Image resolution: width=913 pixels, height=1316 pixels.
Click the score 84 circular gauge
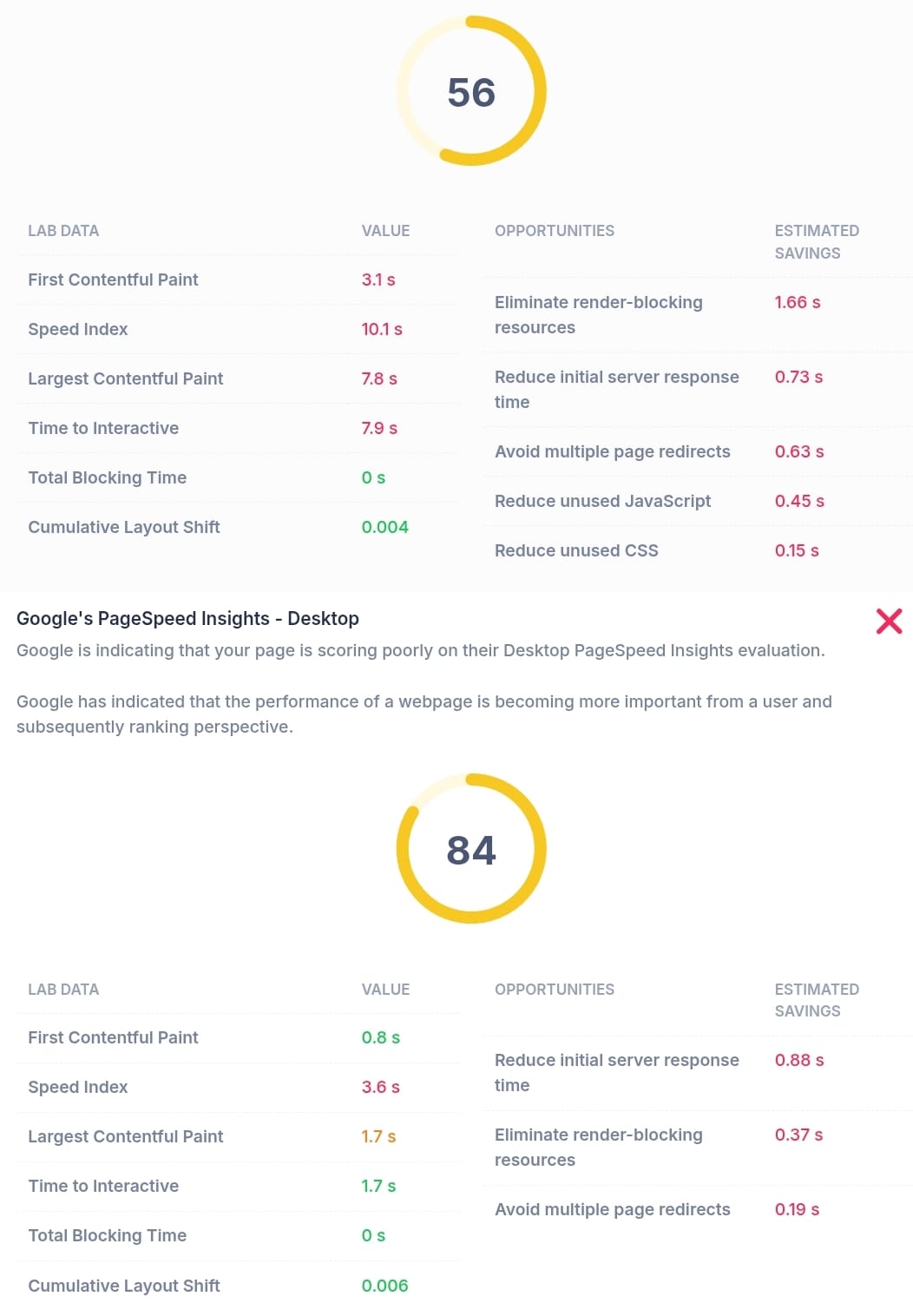[471, 849]
